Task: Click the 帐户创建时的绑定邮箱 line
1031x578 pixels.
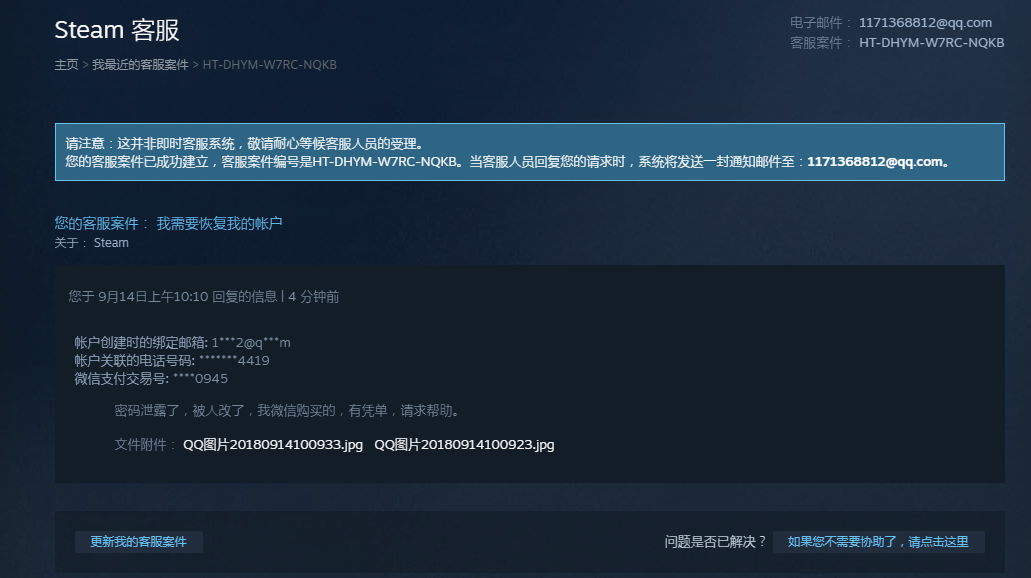Action: click(182, 343)
